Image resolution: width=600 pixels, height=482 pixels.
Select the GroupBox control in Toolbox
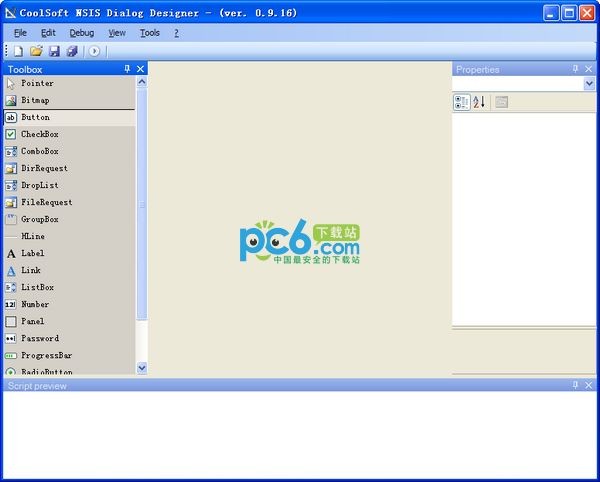(69, 219)
